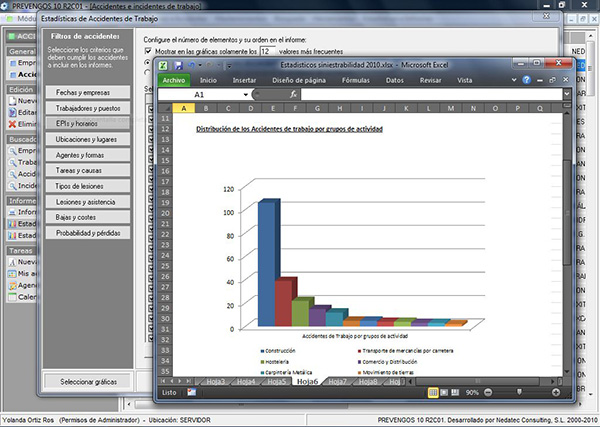Open the first Estadísticas chart icon item

coord(12,224)
